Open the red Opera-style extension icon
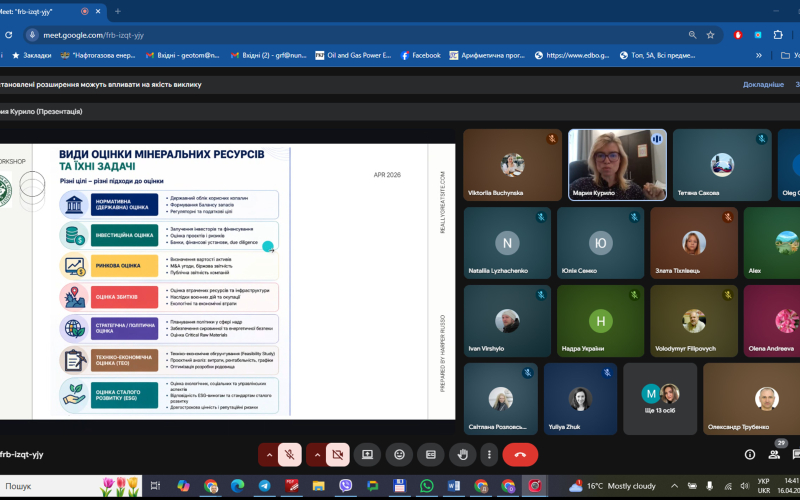The image size is (800, 500). (738, 35)
